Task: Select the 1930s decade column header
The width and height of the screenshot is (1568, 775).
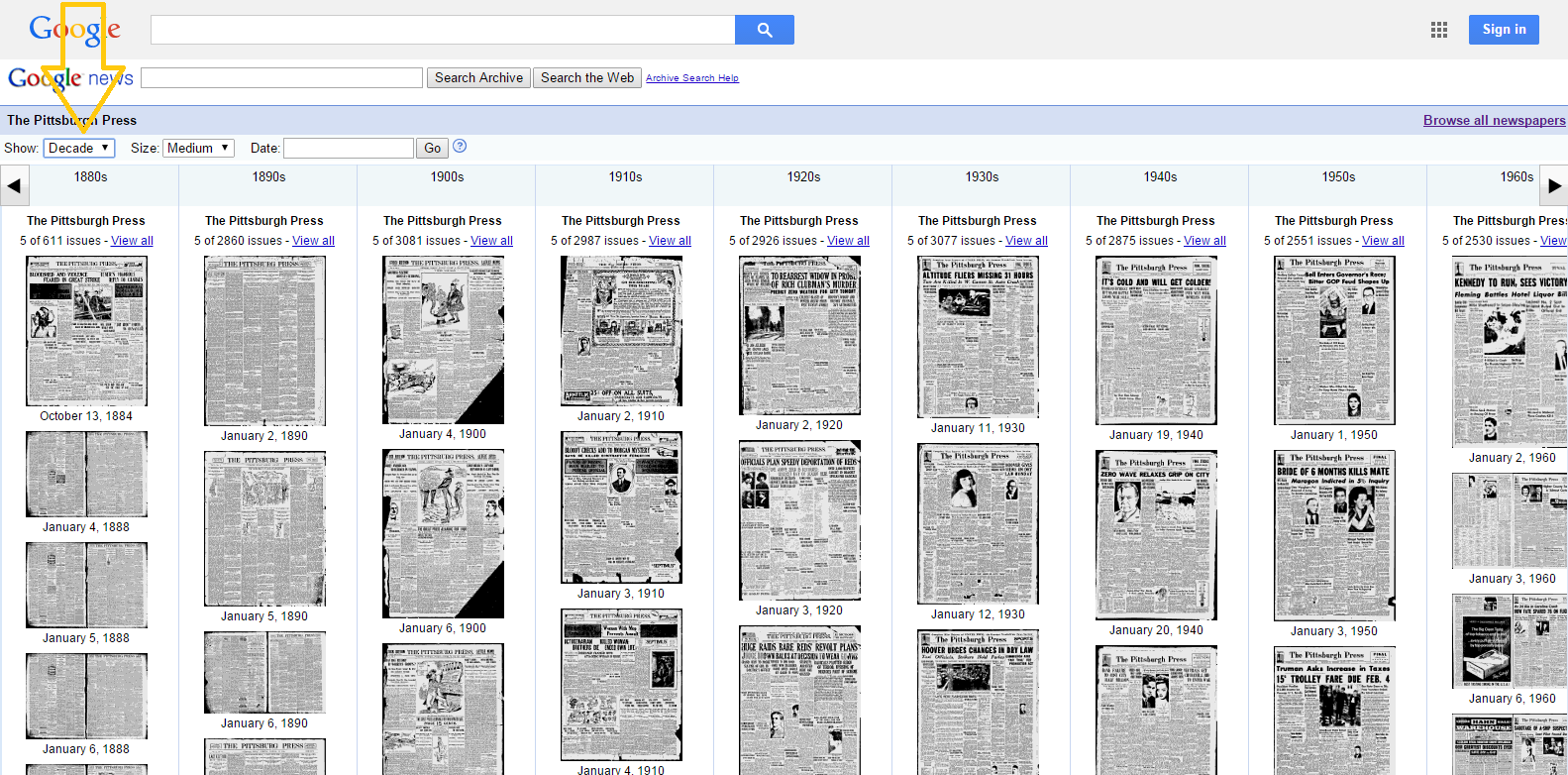Action: [x=982, y=176]
